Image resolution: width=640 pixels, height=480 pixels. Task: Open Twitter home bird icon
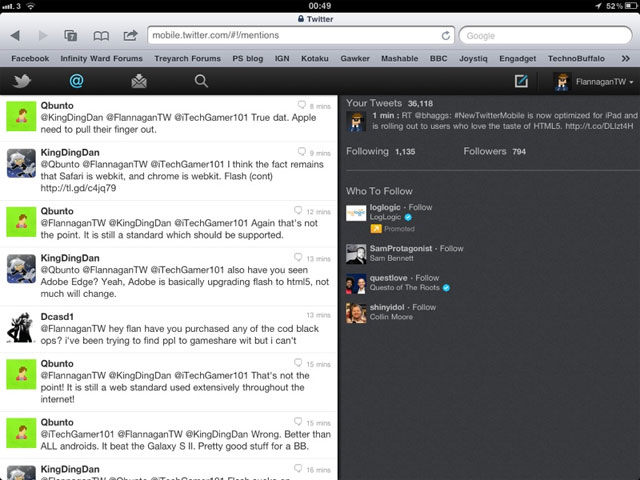(22, 81)
